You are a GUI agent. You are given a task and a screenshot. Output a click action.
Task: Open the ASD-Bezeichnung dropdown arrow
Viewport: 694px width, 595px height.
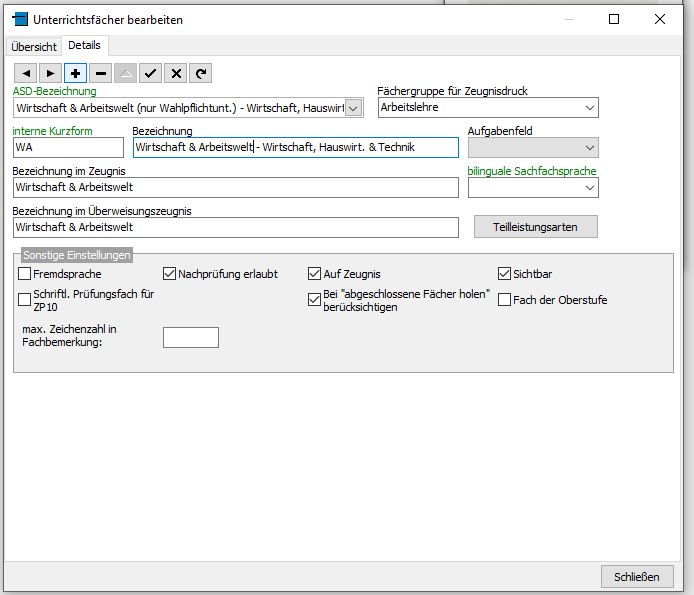pyautogui.click(x=353, y=108)
